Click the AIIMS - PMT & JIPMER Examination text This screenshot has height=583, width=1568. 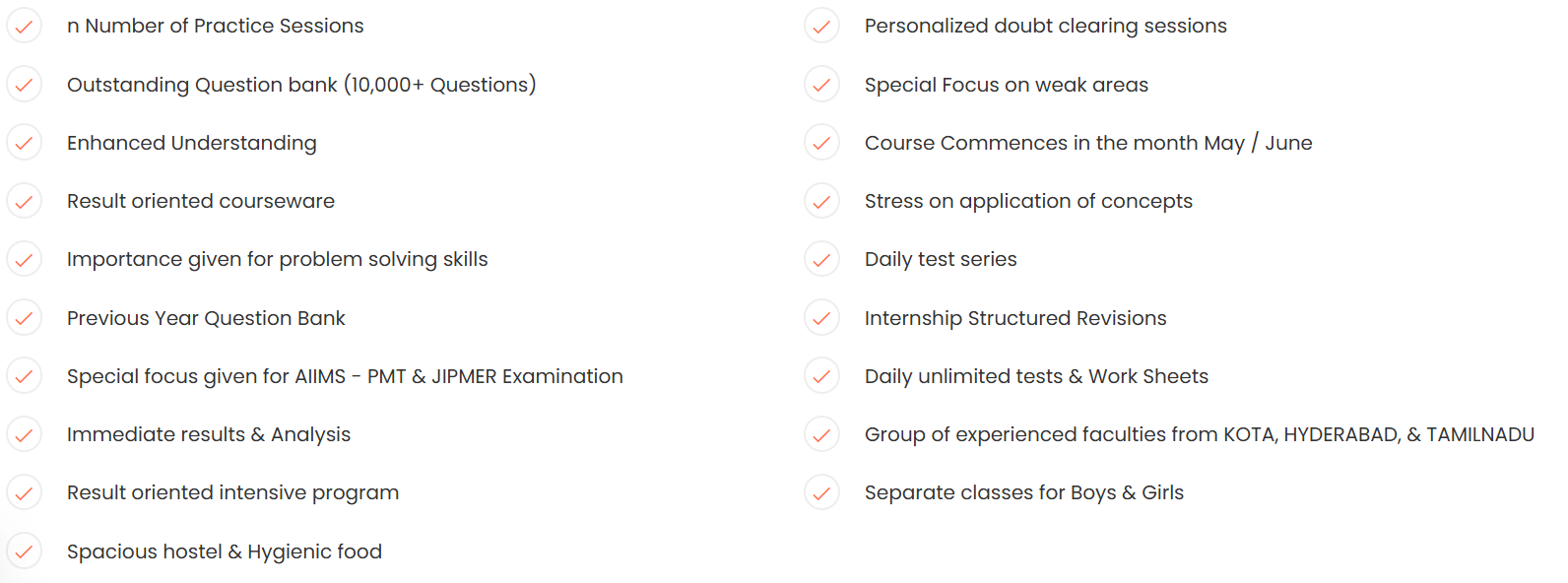pos(458,376)
